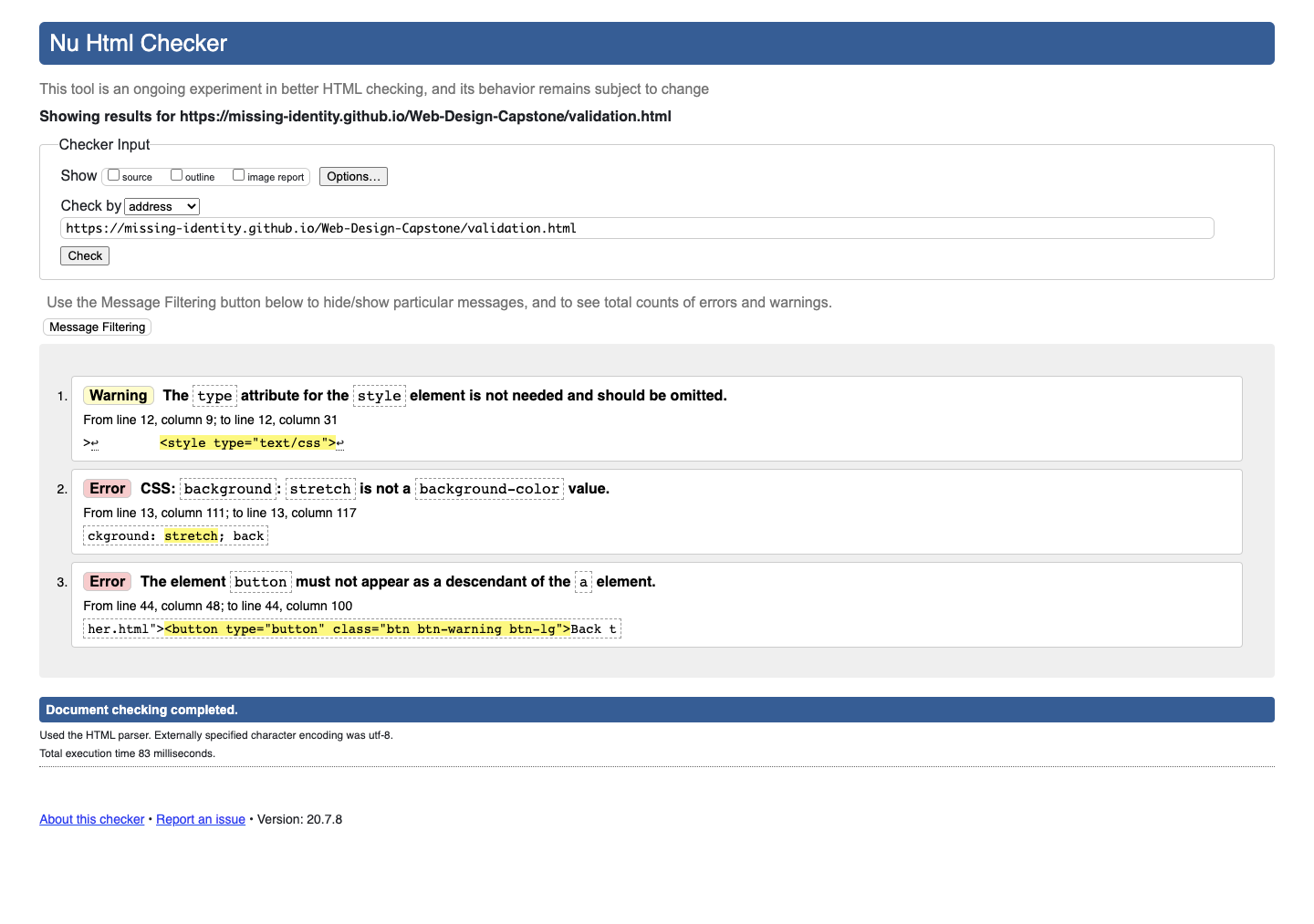Open the "Report an issue" link
1314x924 pixels.
point(200,819)
